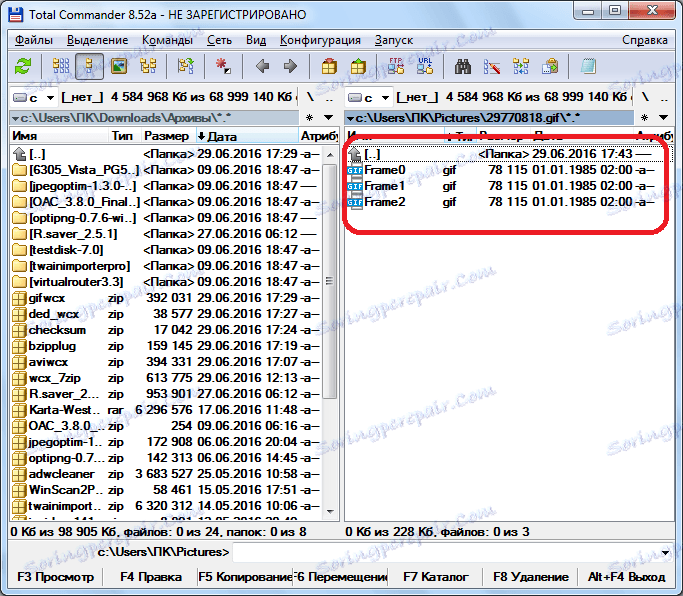Click F5 Копирование button
Screen dimensions: 683x596
(x=245, y=577)
